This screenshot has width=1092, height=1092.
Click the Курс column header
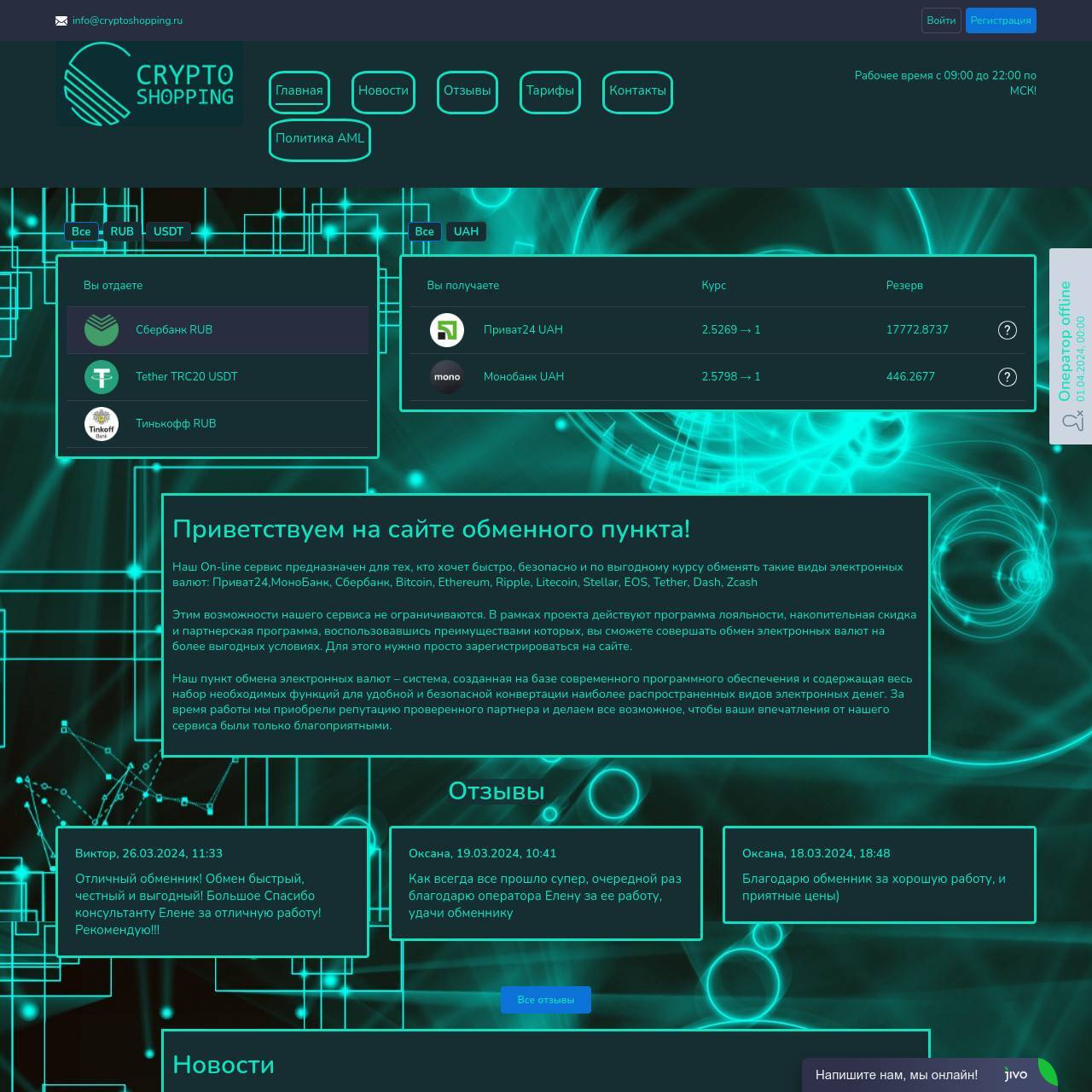714,286
